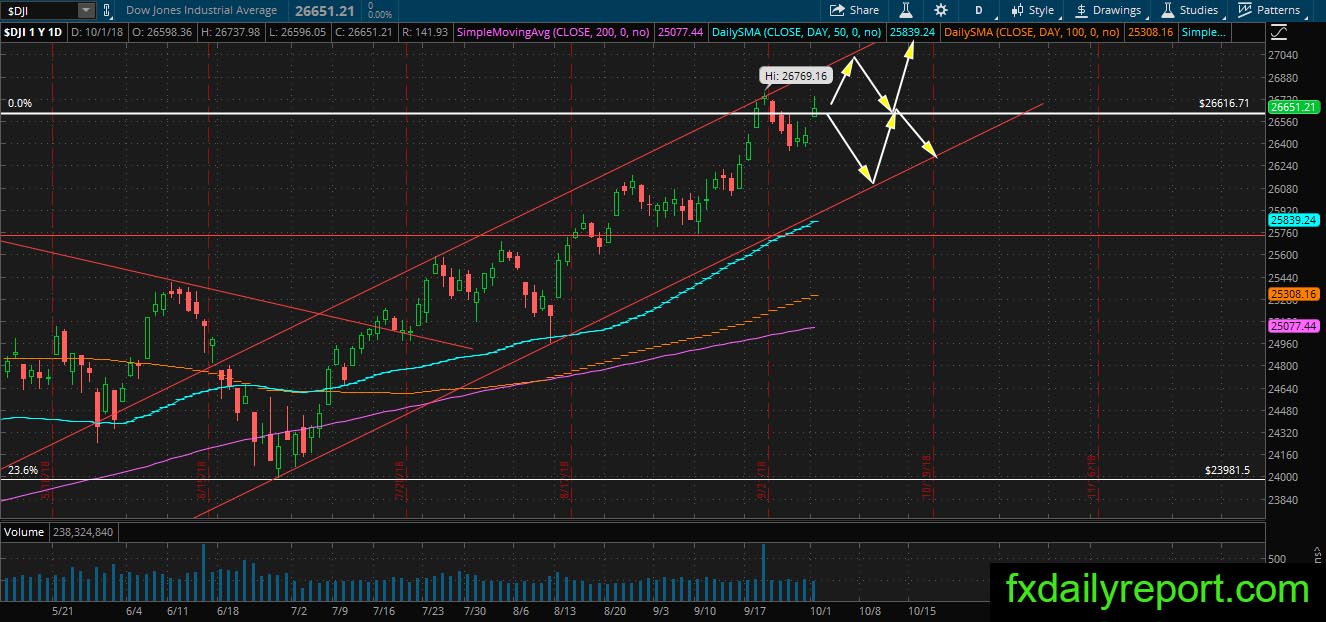
Task: Open the Studies menu
Action: coord(1189,10)
